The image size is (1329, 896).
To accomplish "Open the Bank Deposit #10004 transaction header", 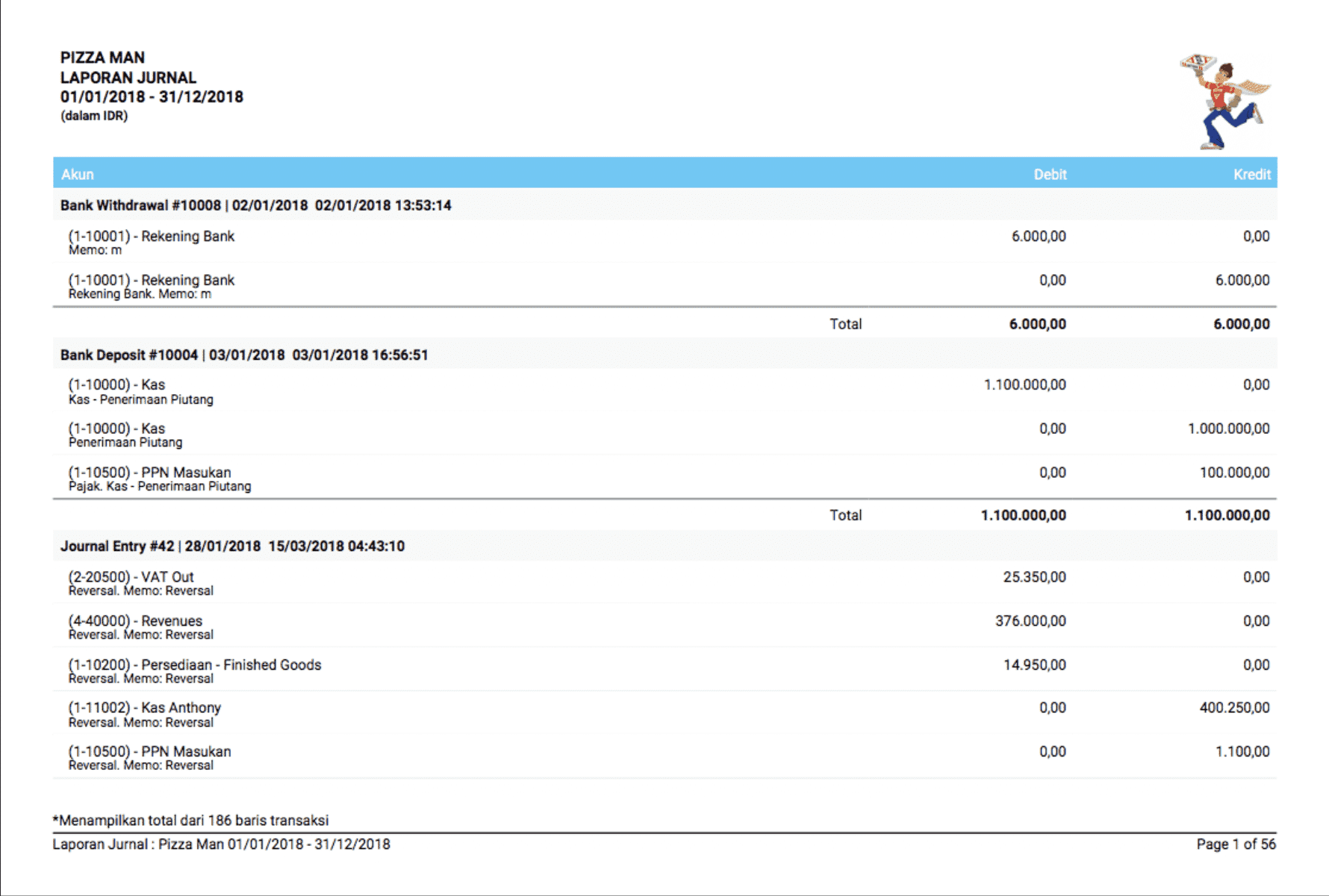I will tap(243, 355).
